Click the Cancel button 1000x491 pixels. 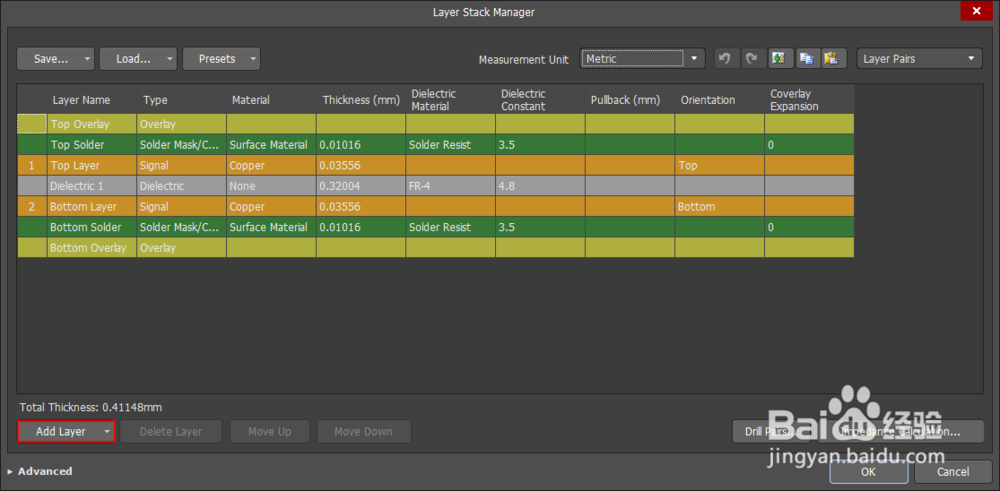[x=953, y=472]
